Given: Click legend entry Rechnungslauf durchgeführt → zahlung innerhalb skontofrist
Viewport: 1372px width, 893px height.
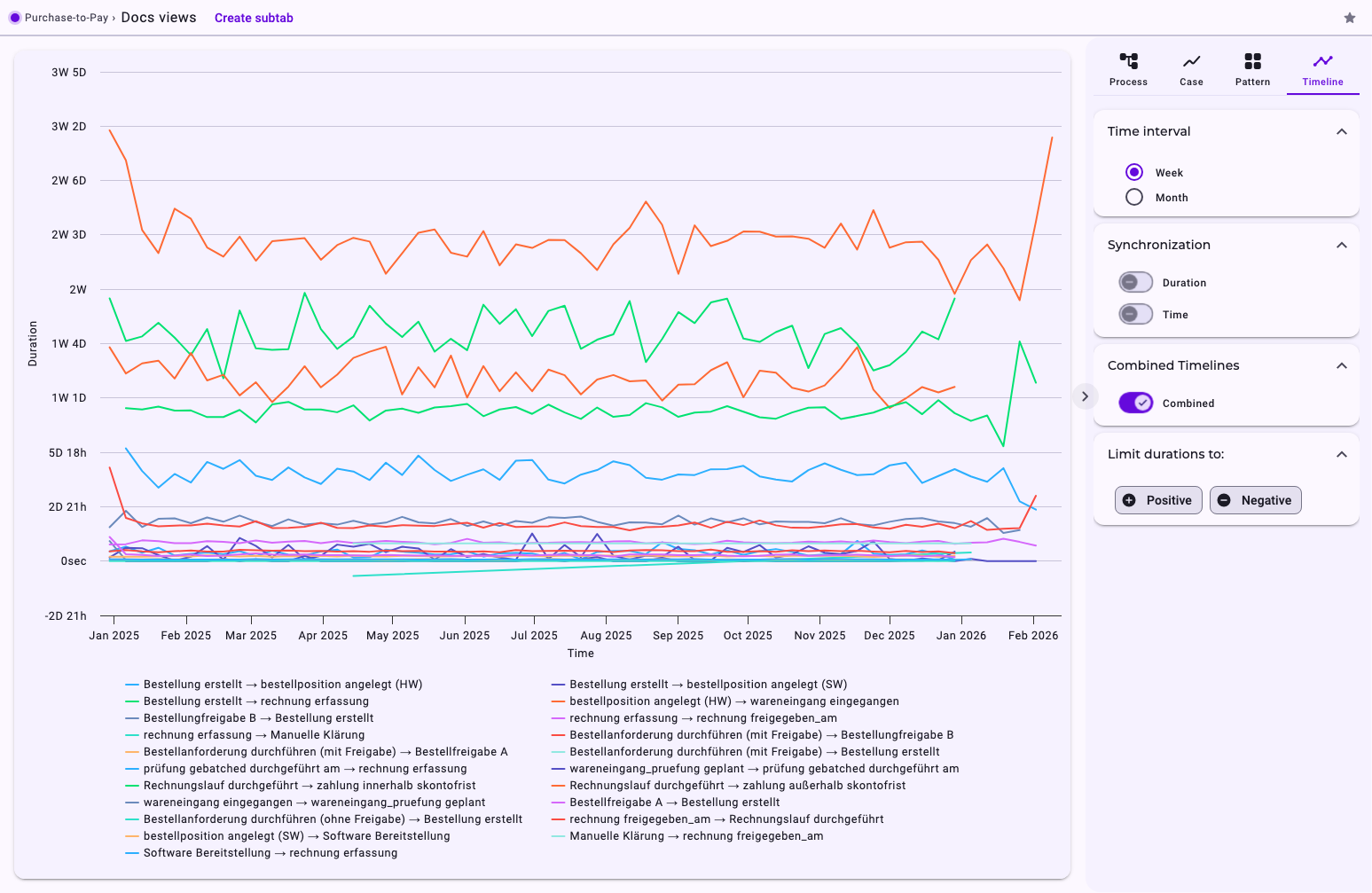Looking at the screenshot, I should (x=301, y=786).
